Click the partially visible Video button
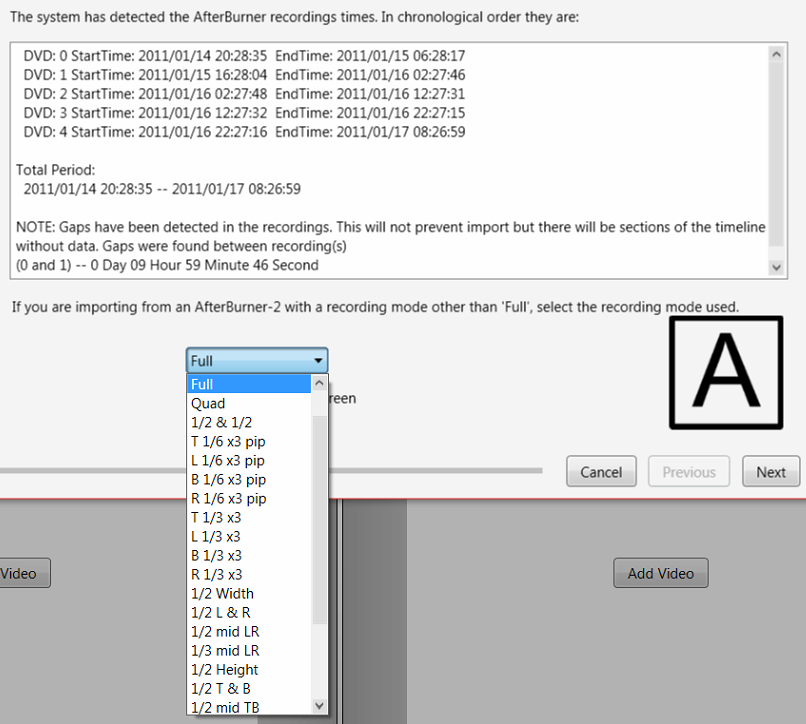The height and width of the screenshot is (724, 806). pos(25,573)
